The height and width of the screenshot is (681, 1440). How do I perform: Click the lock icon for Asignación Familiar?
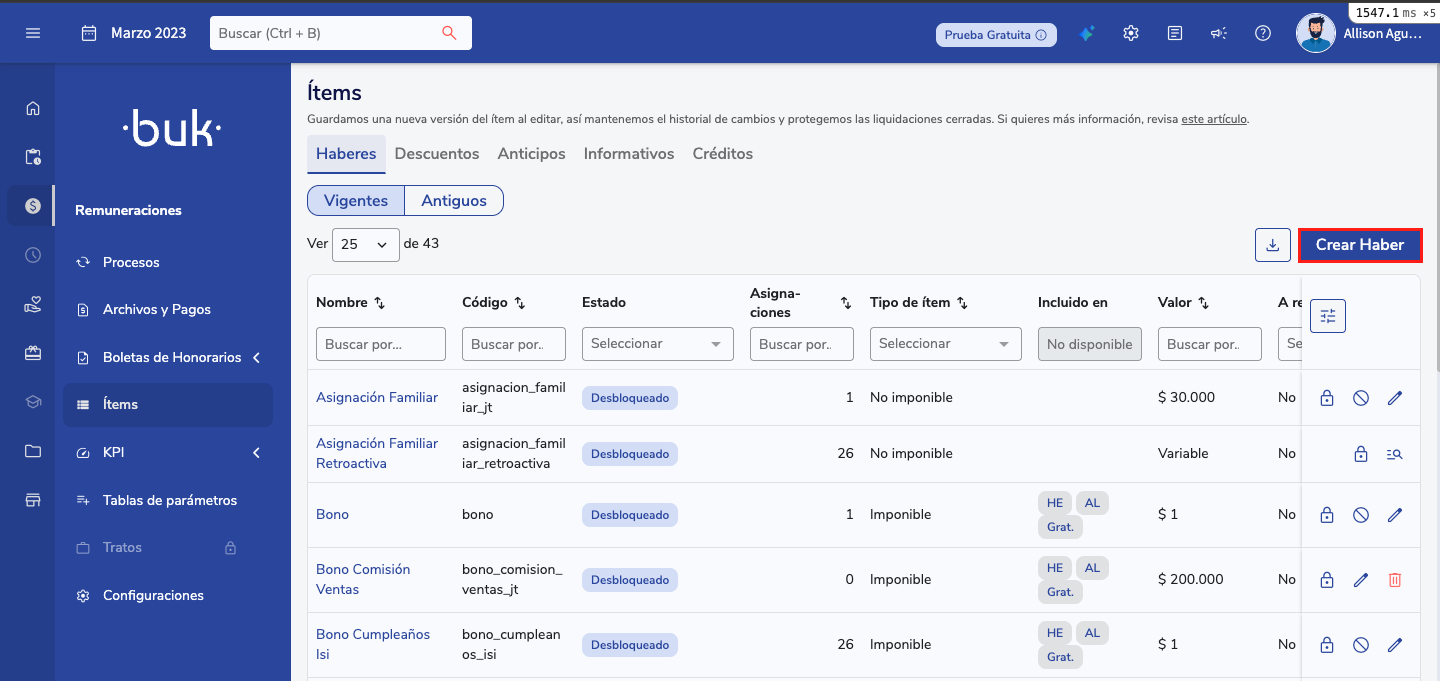click(1327, 398)
